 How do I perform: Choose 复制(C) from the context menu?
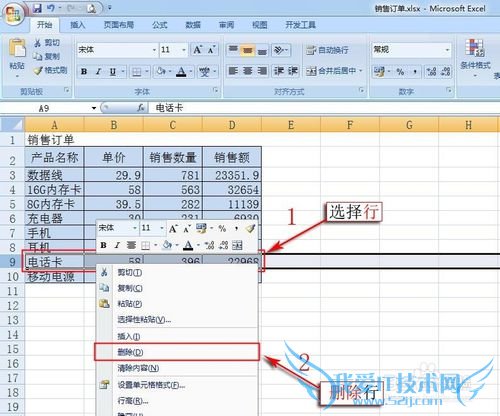point(177,288)
